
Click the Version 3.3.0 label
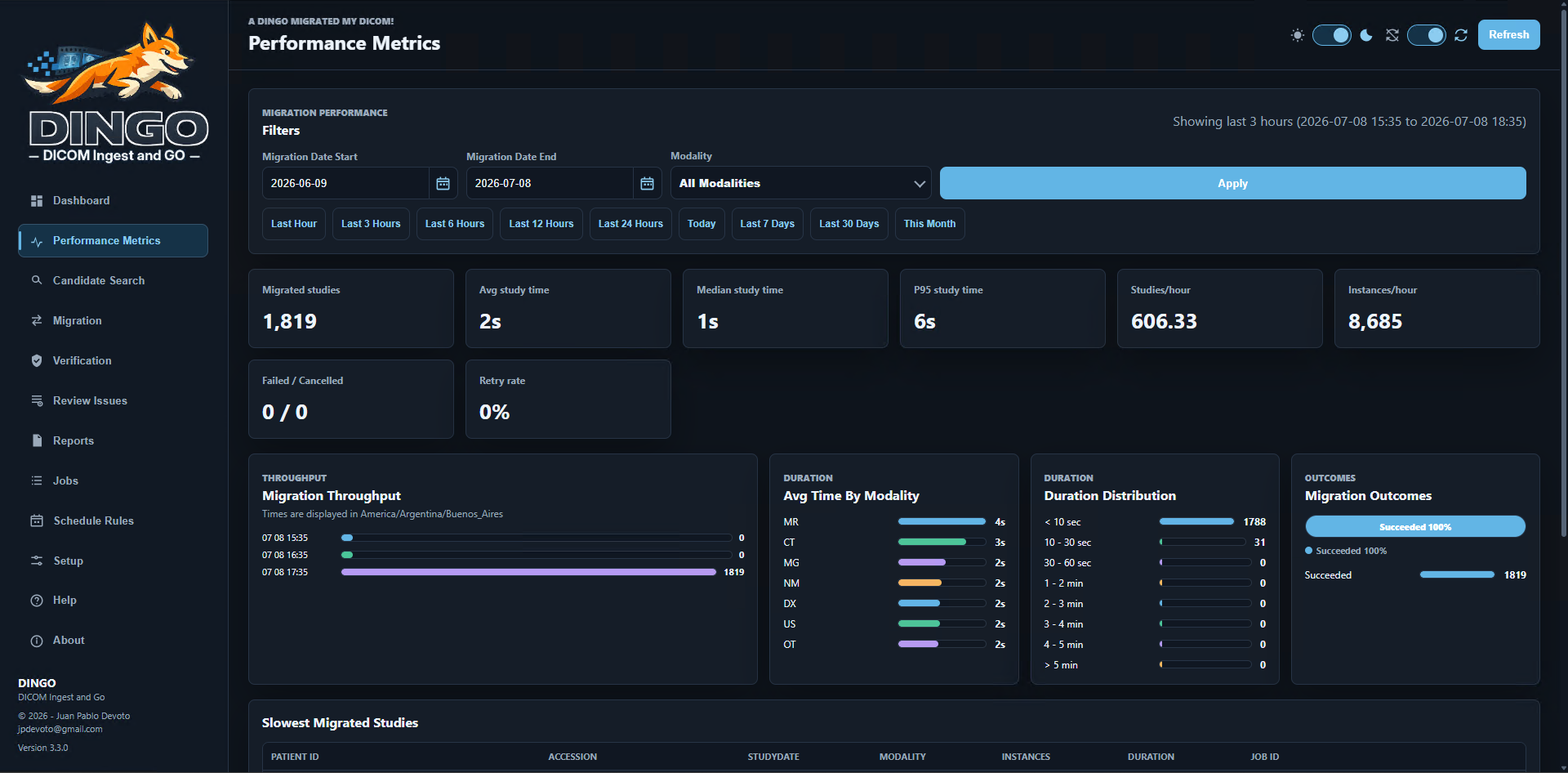pyautogui.click(x=43, y=748)
